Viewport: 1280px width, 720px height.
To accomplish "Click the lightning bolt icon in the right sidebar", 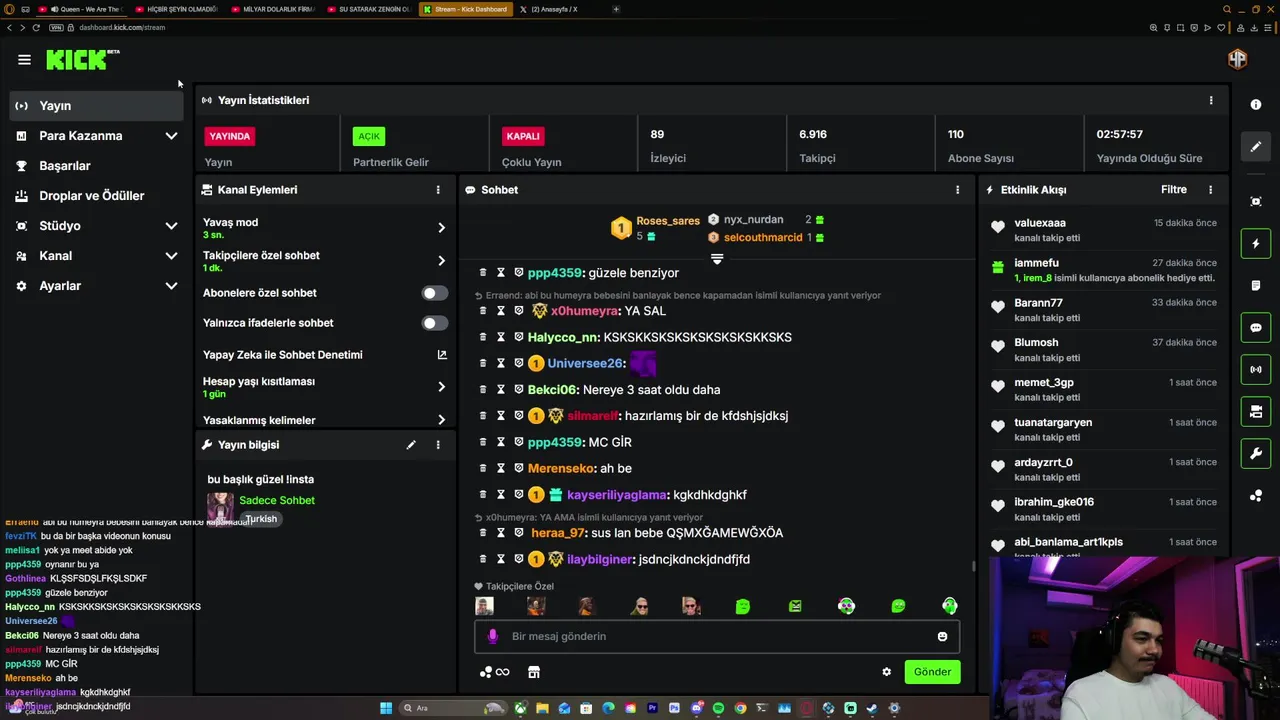I will [1256, 244].
